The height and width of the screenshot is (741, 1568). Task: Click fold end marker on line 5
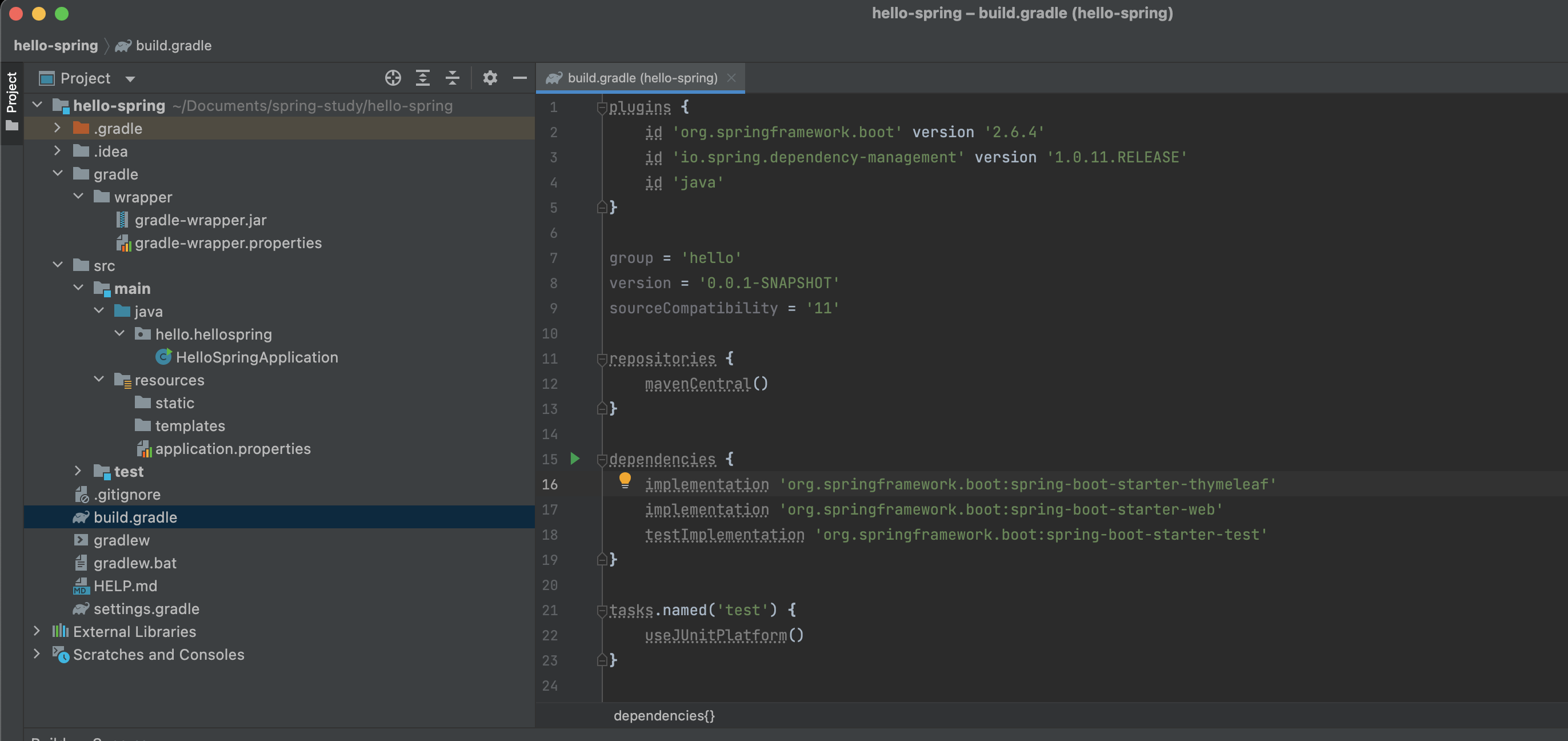(601, 208)
